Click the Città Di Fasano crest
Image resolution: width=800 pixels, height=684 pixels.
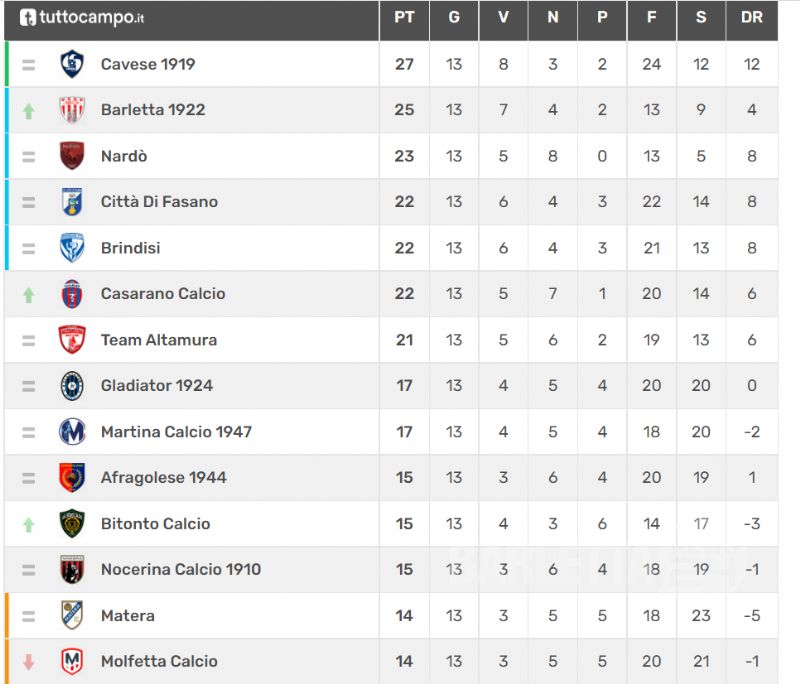(x=72, y=201)
